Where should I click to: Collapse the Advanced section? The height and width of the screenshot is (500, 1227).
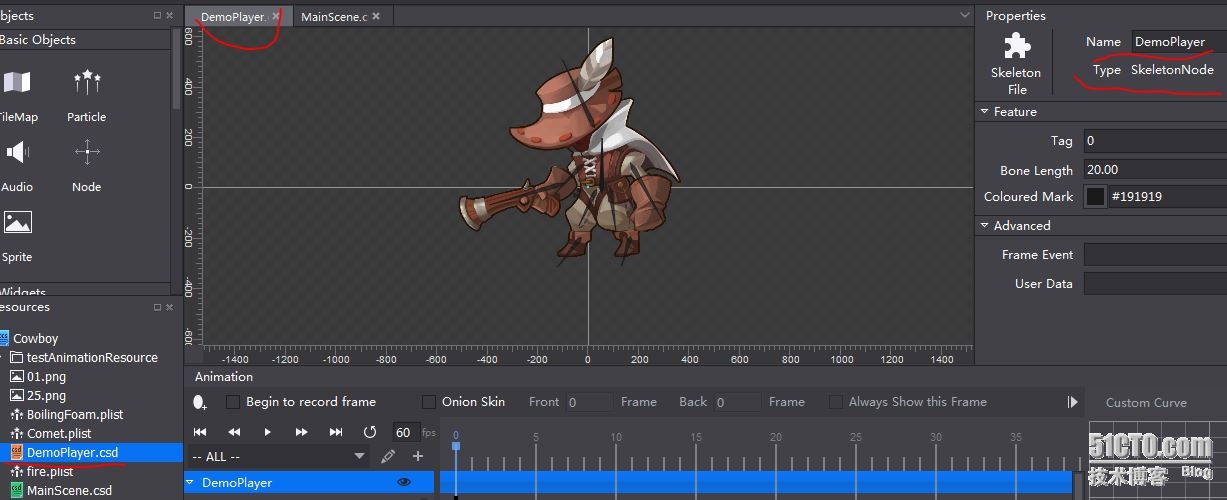click(985, 226)
